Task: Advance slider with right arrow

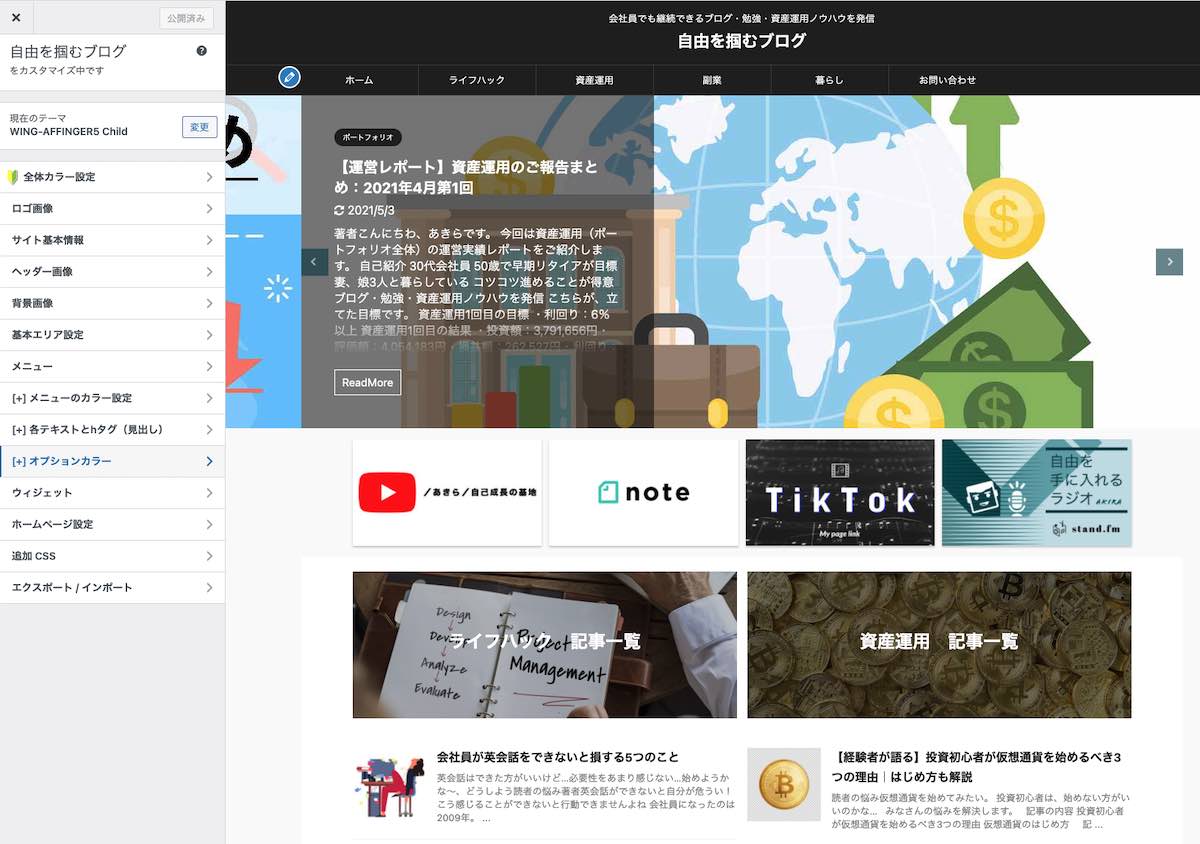Action: [x=1169, y=262]
